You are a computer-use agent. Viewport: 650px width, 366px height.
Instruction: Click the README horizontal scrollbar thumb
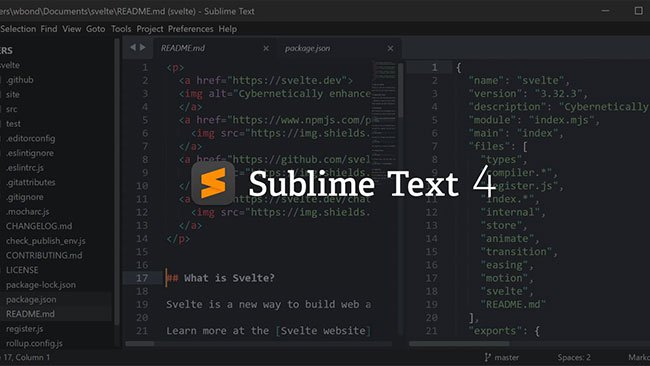[x=140, y=344]
